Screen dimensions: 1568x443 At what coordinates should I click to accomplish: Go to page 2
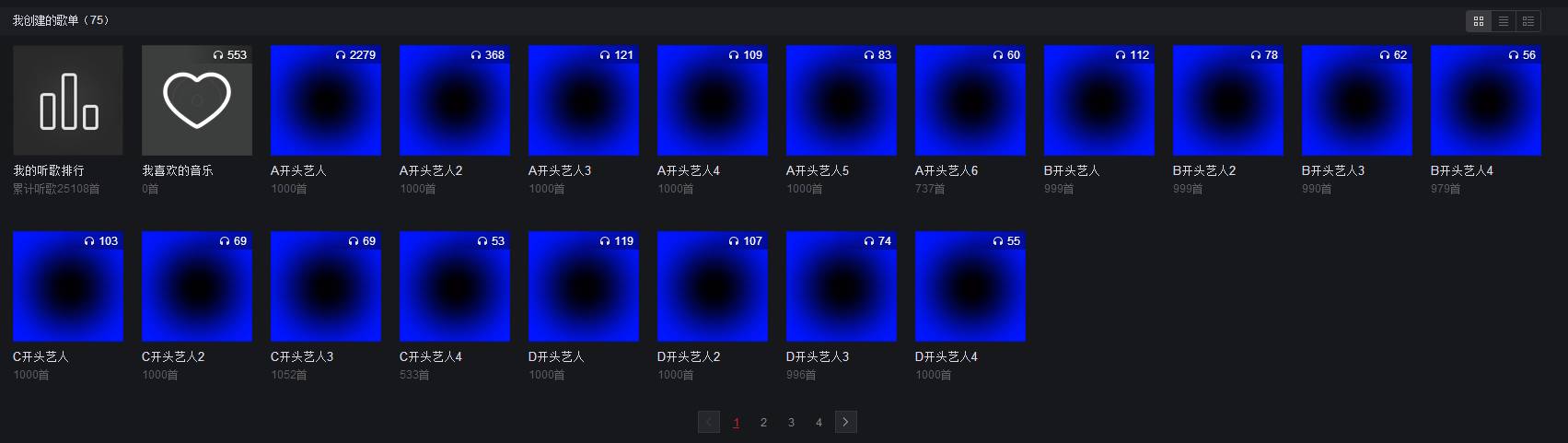[x=763, y=423]
